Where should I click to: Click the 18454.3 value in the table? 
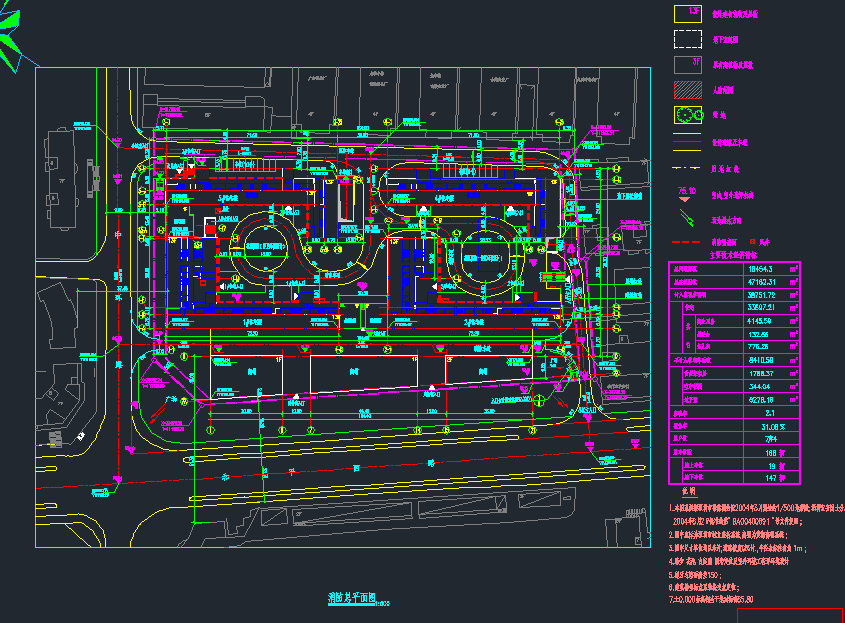point(761,270)
